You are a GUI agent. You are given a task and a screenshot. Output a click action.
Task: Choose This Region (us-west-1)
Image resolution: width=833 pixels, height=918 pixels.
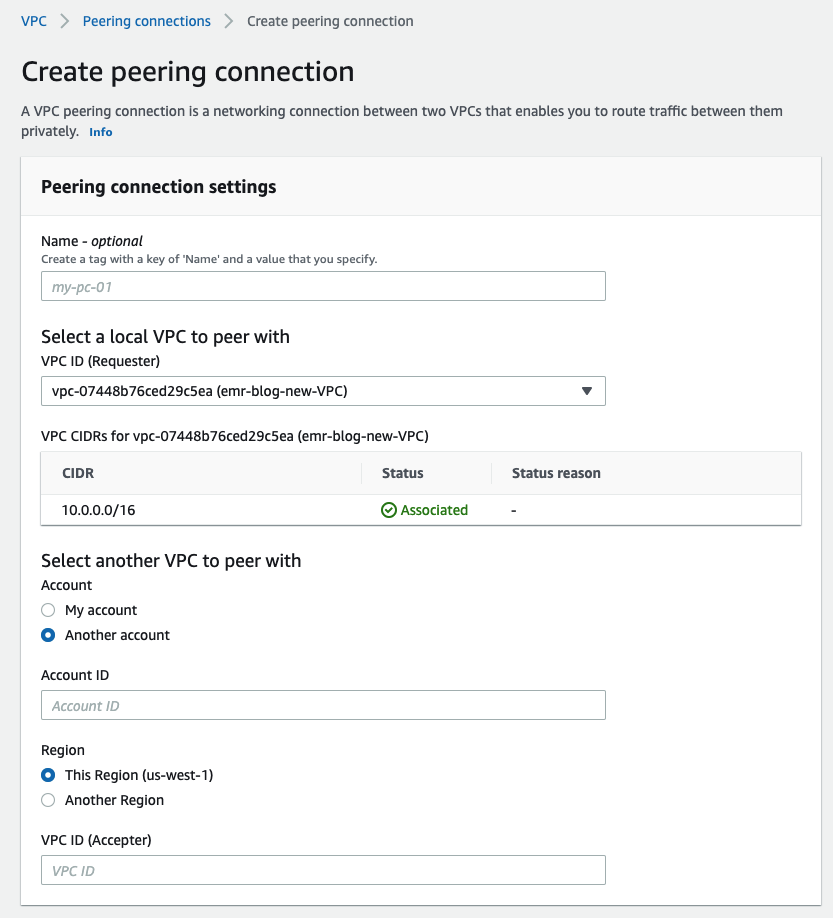(x=48, y=775)
